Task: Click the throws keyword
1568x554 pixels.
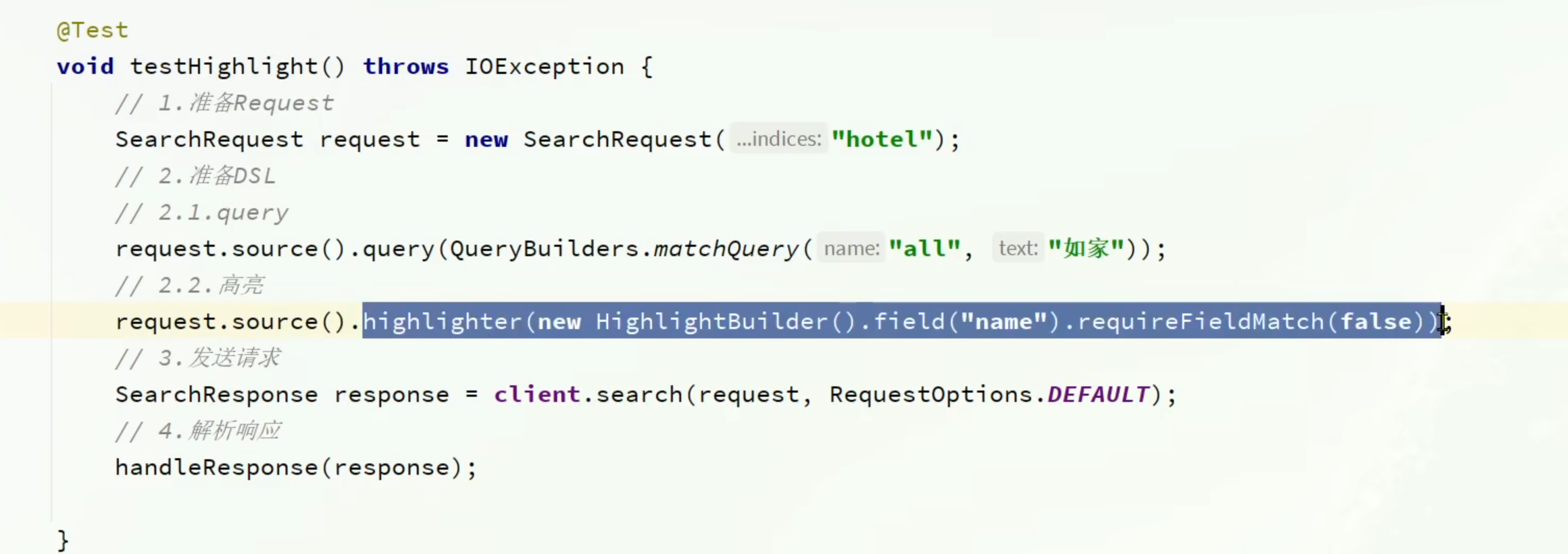Action: click(406, 67)
